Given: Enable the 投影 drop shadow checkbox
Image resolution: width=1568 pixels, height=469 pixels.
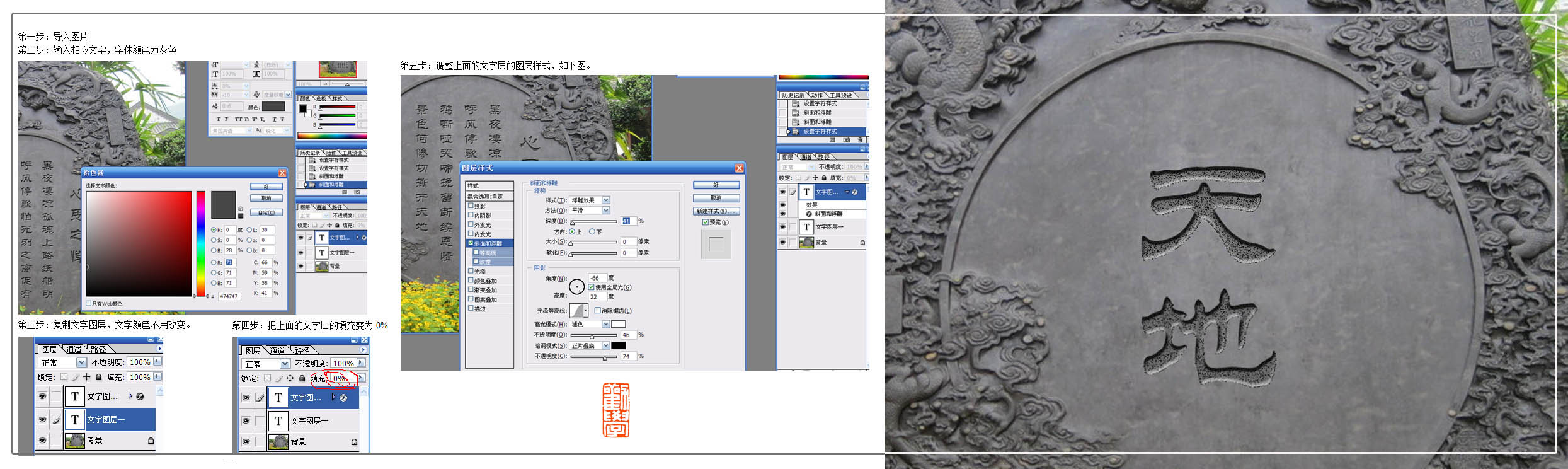Looking at the screenshot, I should [x=471, y=206].
